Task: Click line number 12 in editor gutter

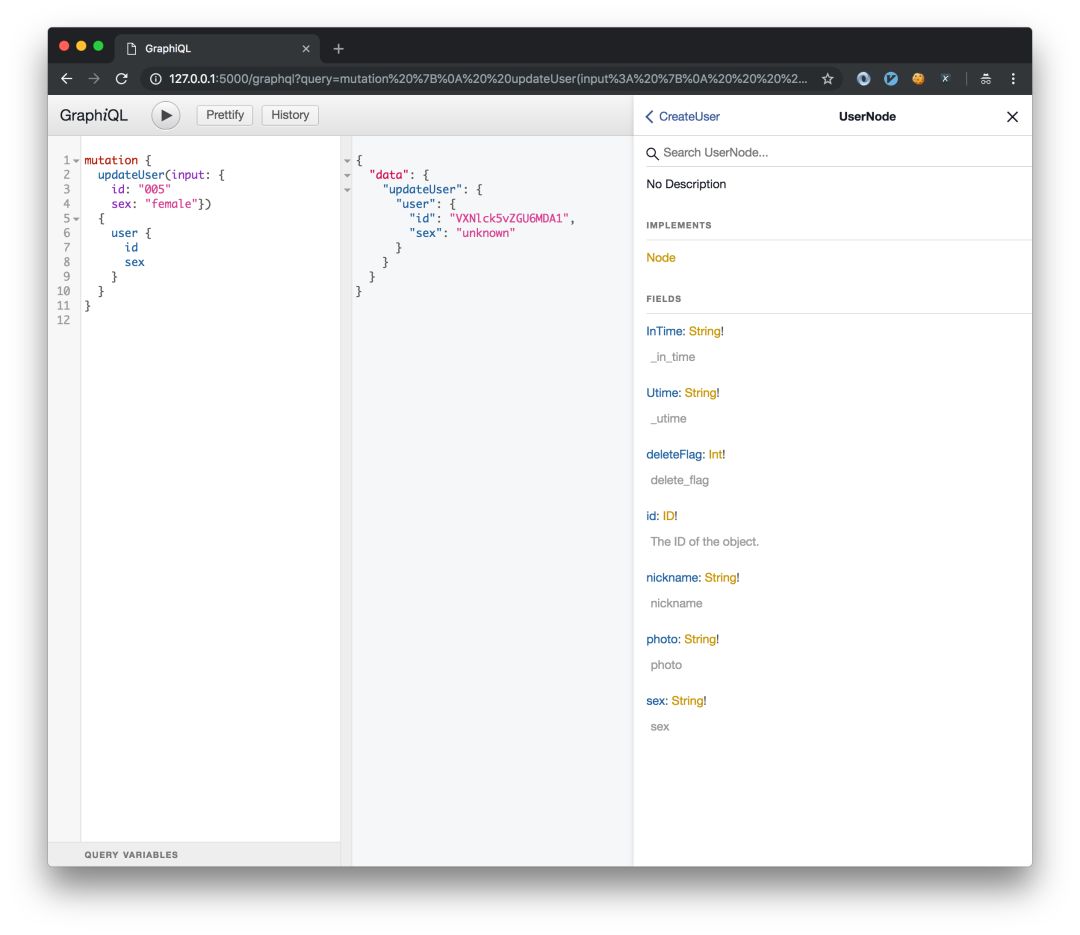Action: 63,320
